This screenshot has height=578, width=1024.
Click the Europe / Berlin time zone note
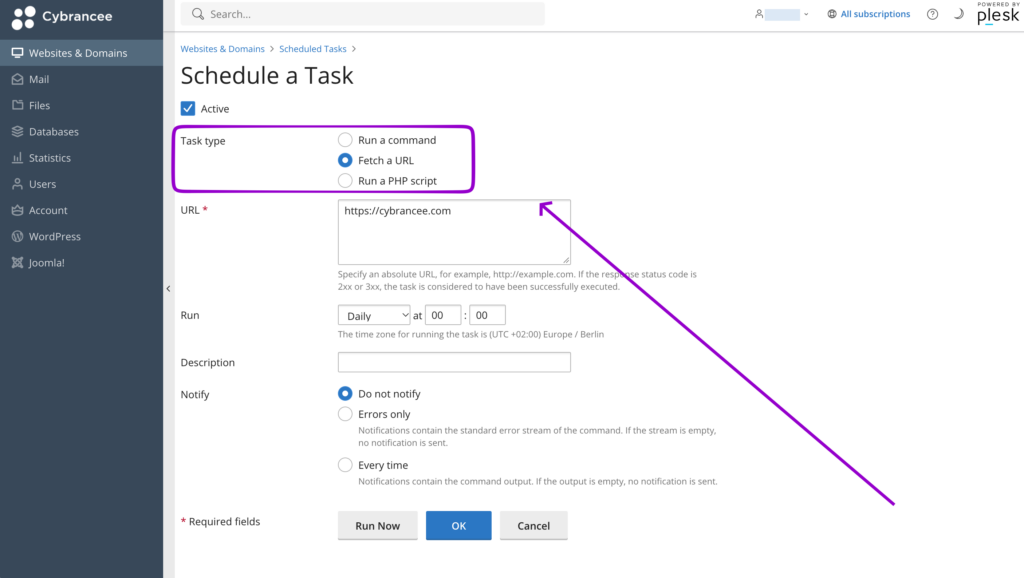pyautogui.click(x=470, y=334)
